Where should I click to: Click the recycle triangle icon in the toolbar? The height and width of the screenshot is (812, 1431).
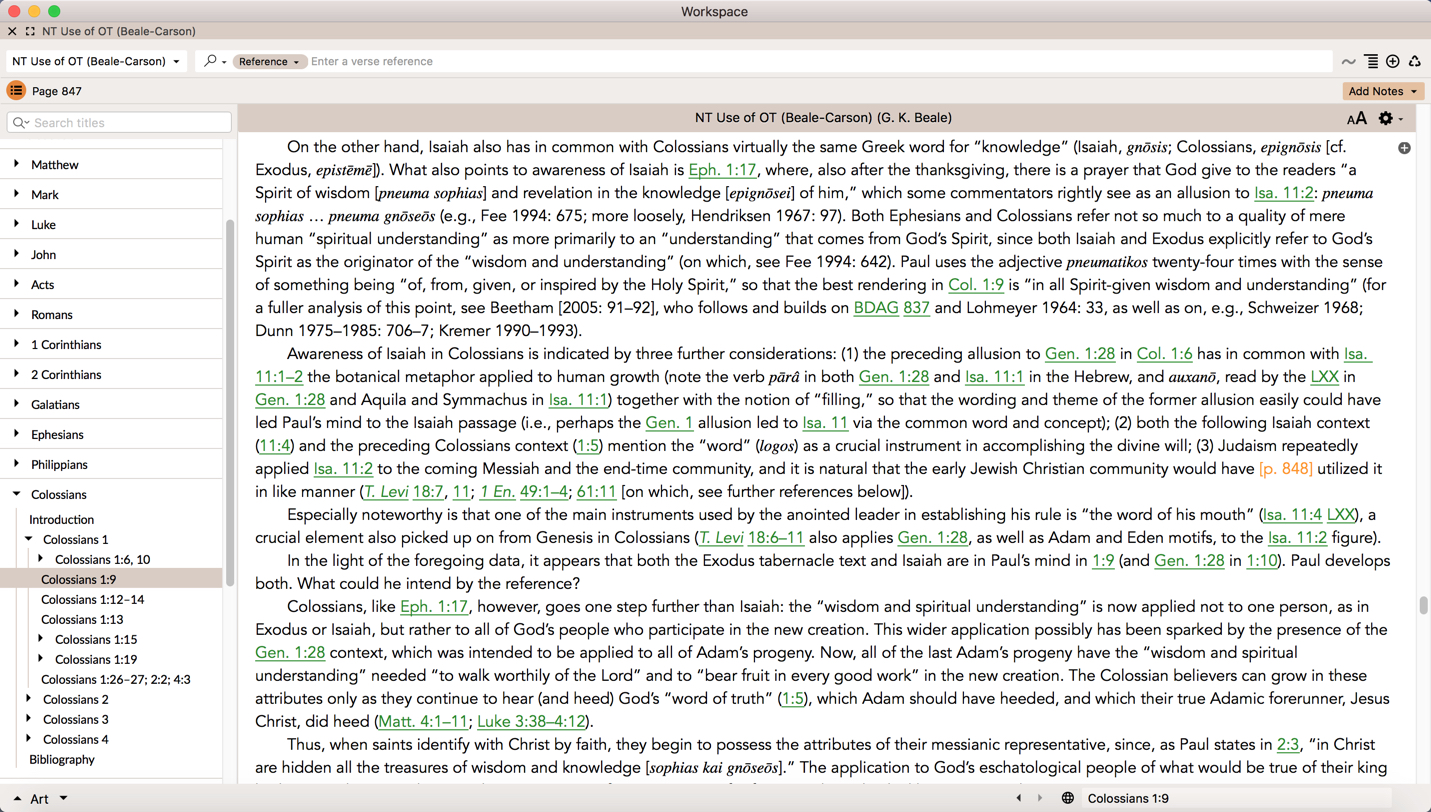[x=1414, y=61]
